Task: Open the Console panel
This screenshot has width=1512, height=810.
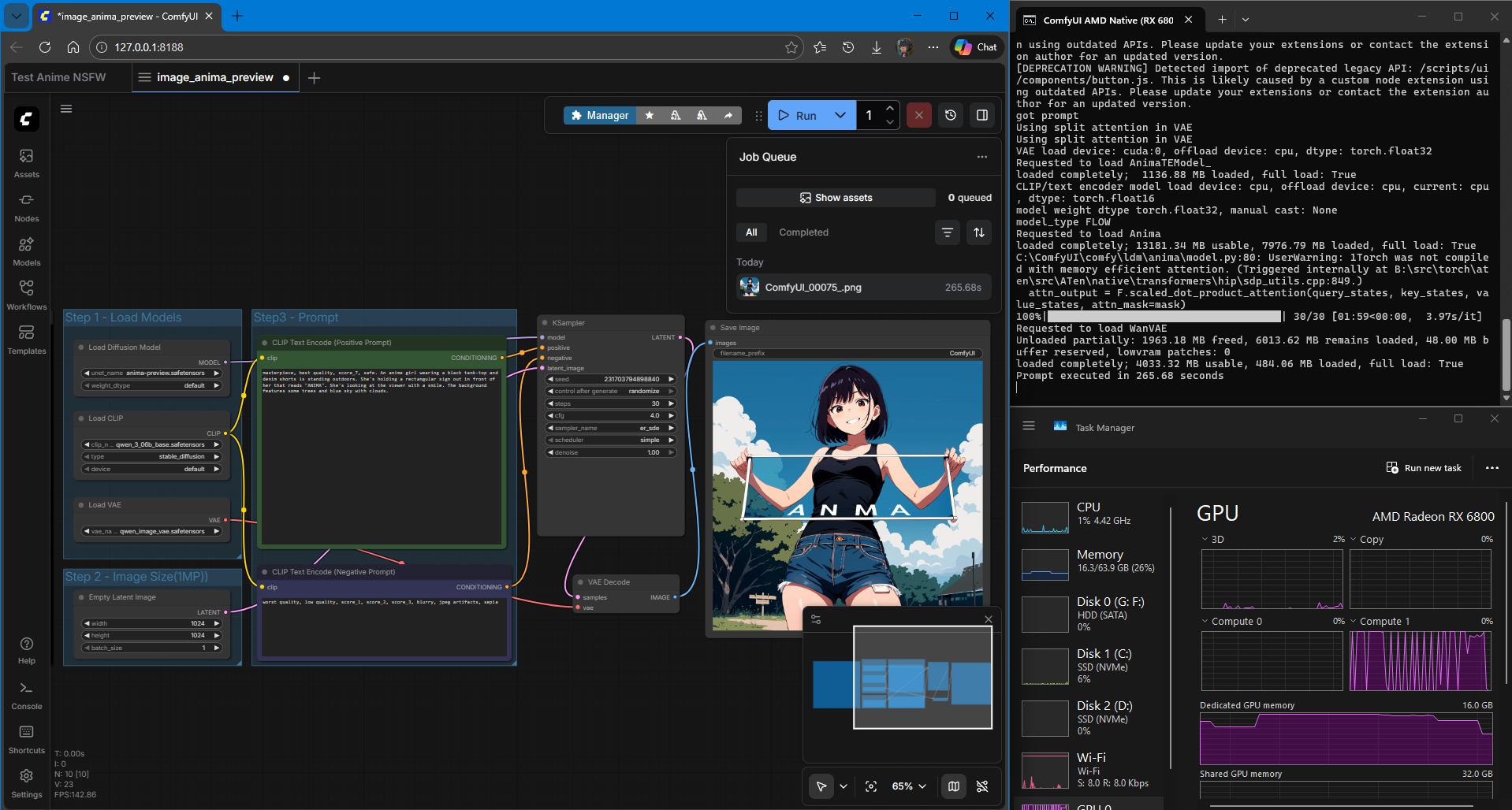Action: 26,695
